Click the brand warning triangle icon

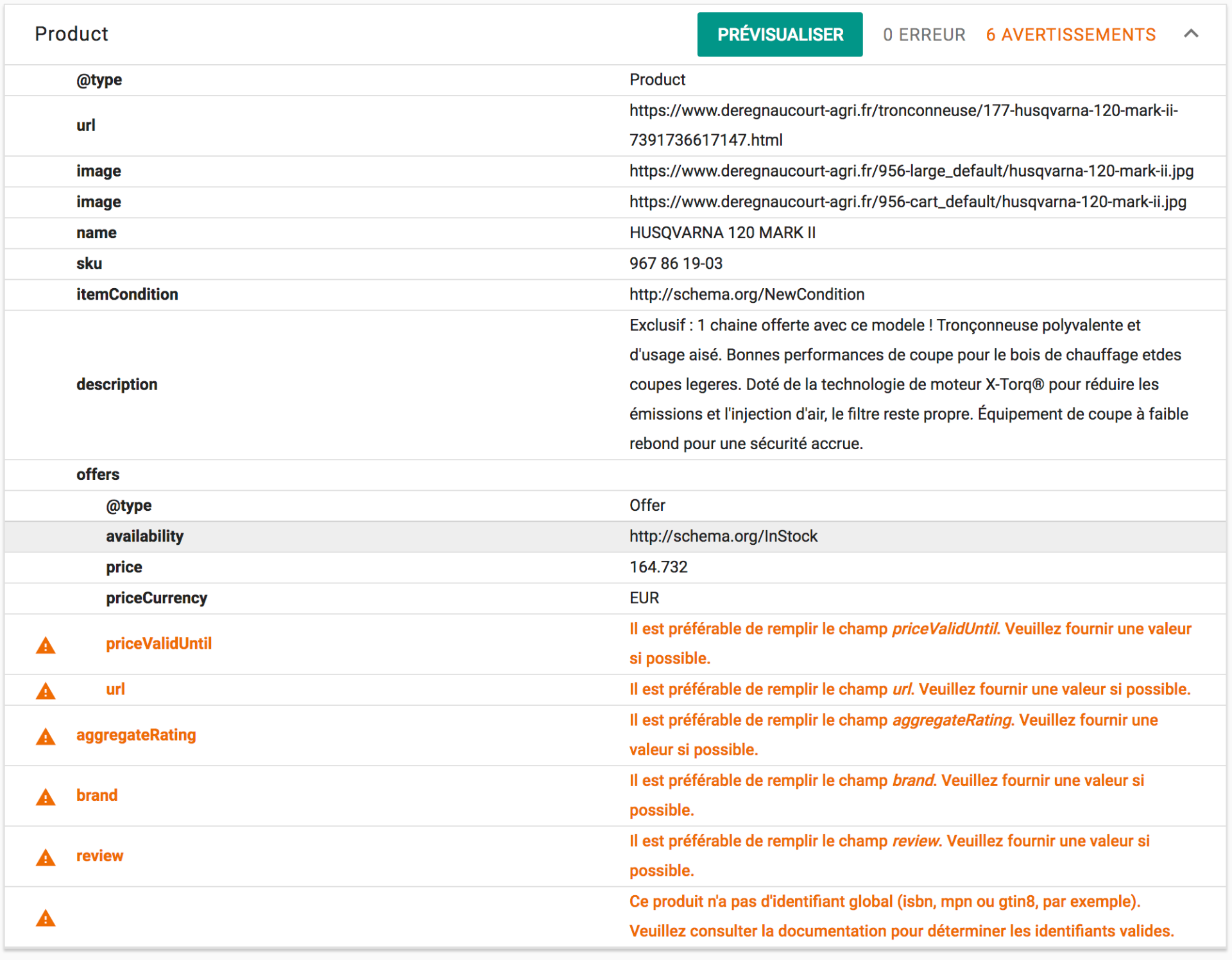click(x=46, y=797)
